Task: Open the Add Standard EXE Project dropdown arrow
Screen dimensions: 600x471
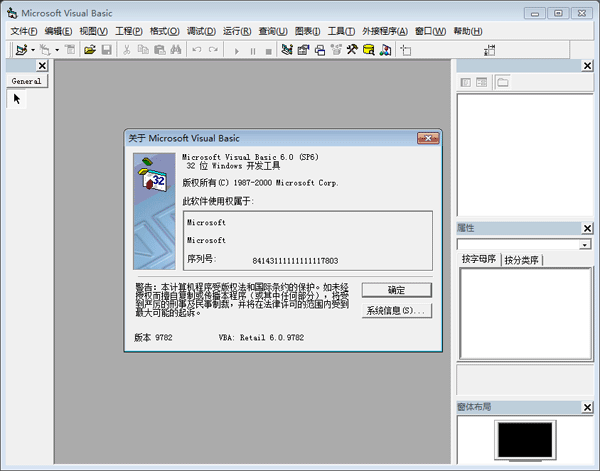Action: [x=33, y=50]
